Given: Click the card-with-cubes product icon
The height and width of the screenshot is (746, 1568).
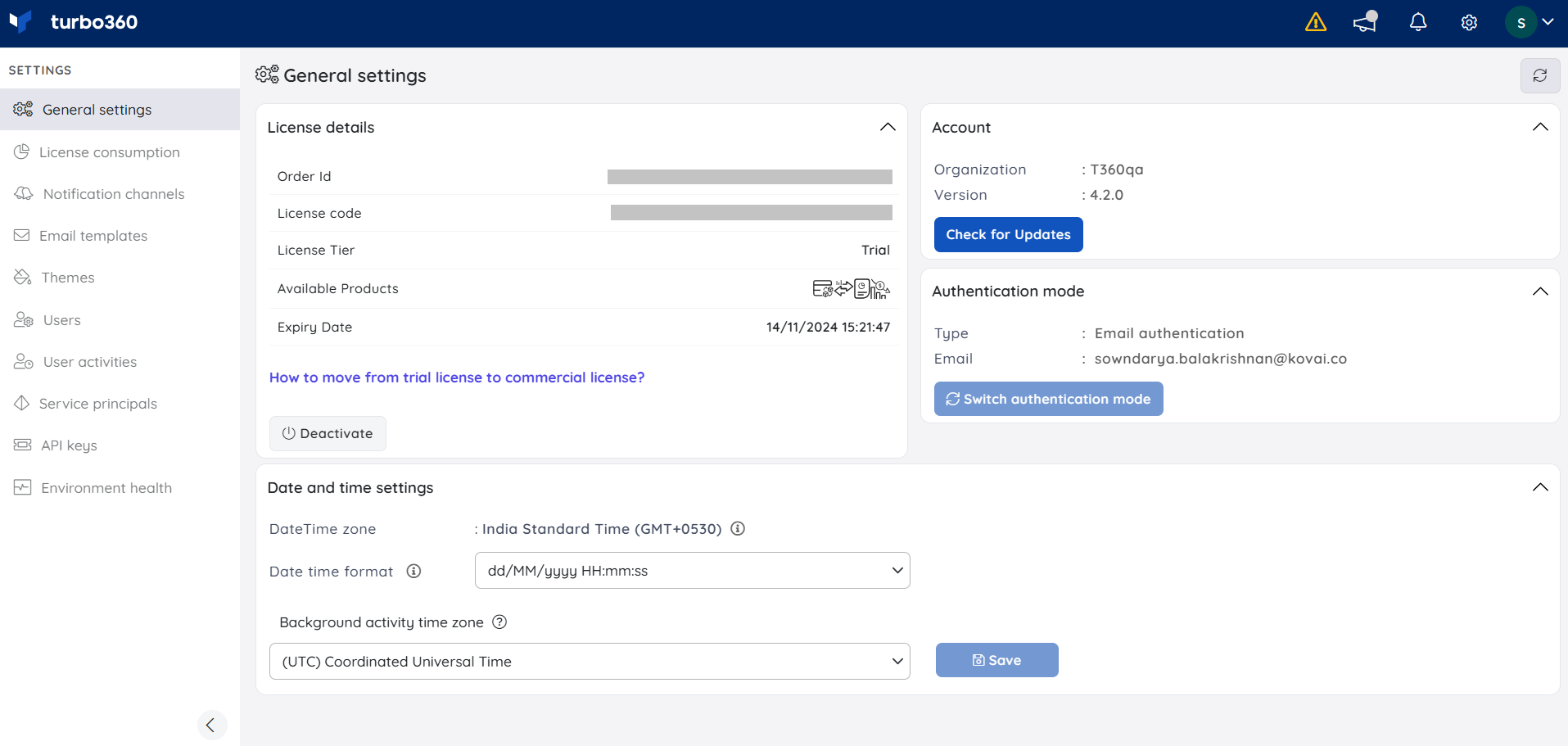Looking at the screenshot, I should tap(822, 288).
